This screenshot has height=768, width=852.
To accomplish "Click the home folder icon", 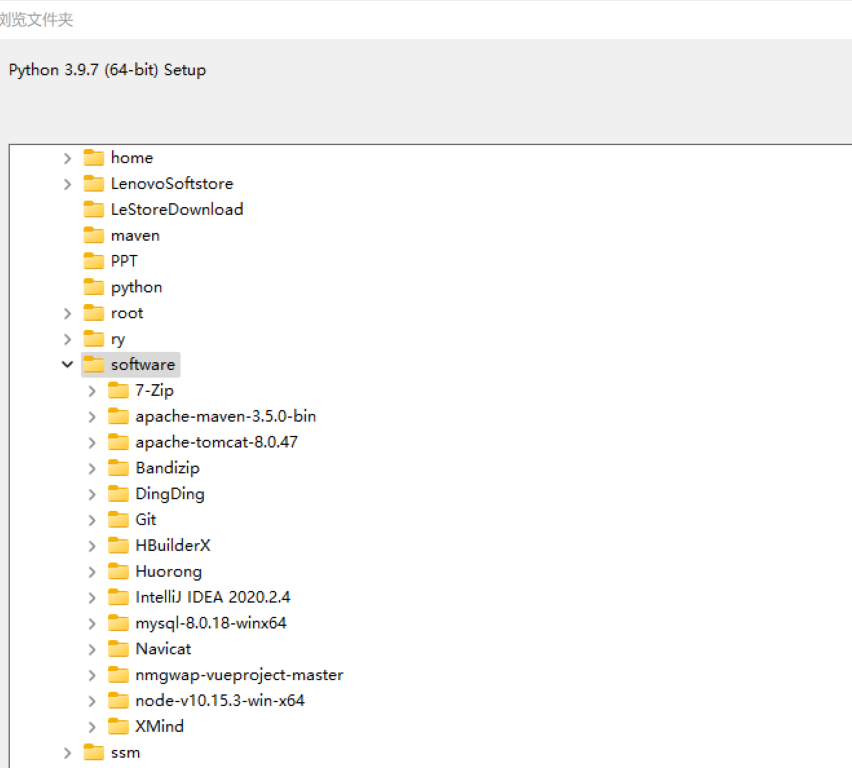I will tap(93, 158).
